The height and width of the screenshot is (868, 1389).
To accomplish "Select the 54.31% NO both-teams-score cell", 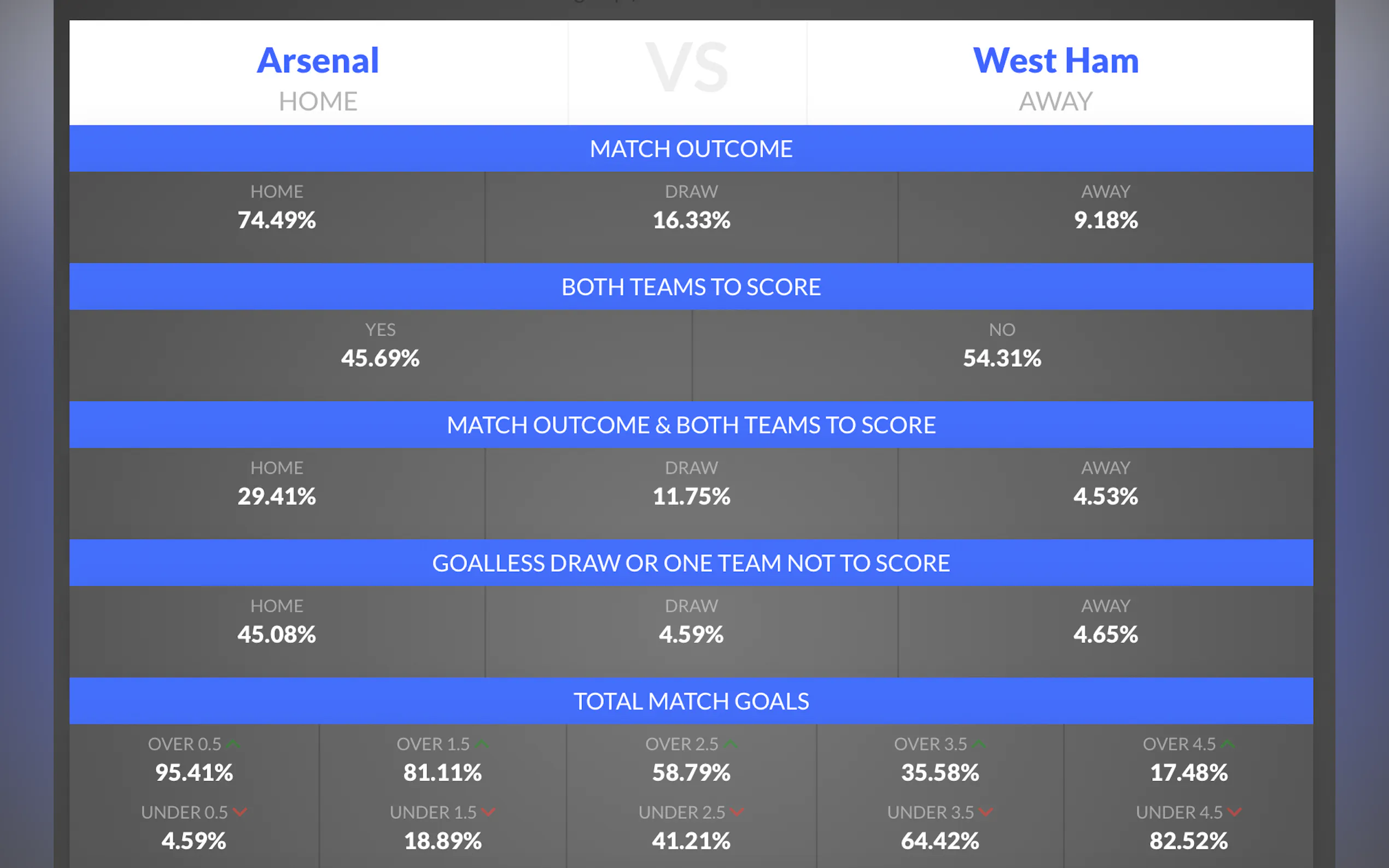I will (1002, 358).
